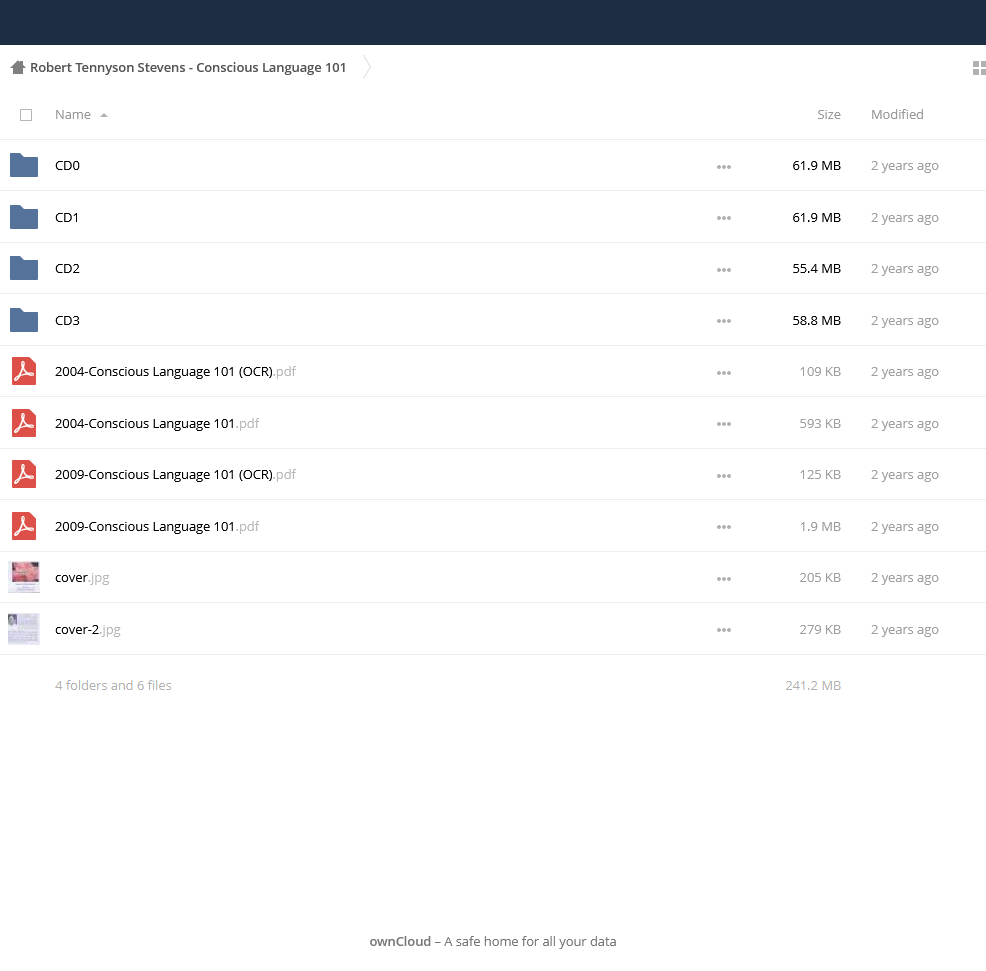
Task: Open more actions for 2009-Conscious Language 101.pdf
Action: click(x=724, y=528)
